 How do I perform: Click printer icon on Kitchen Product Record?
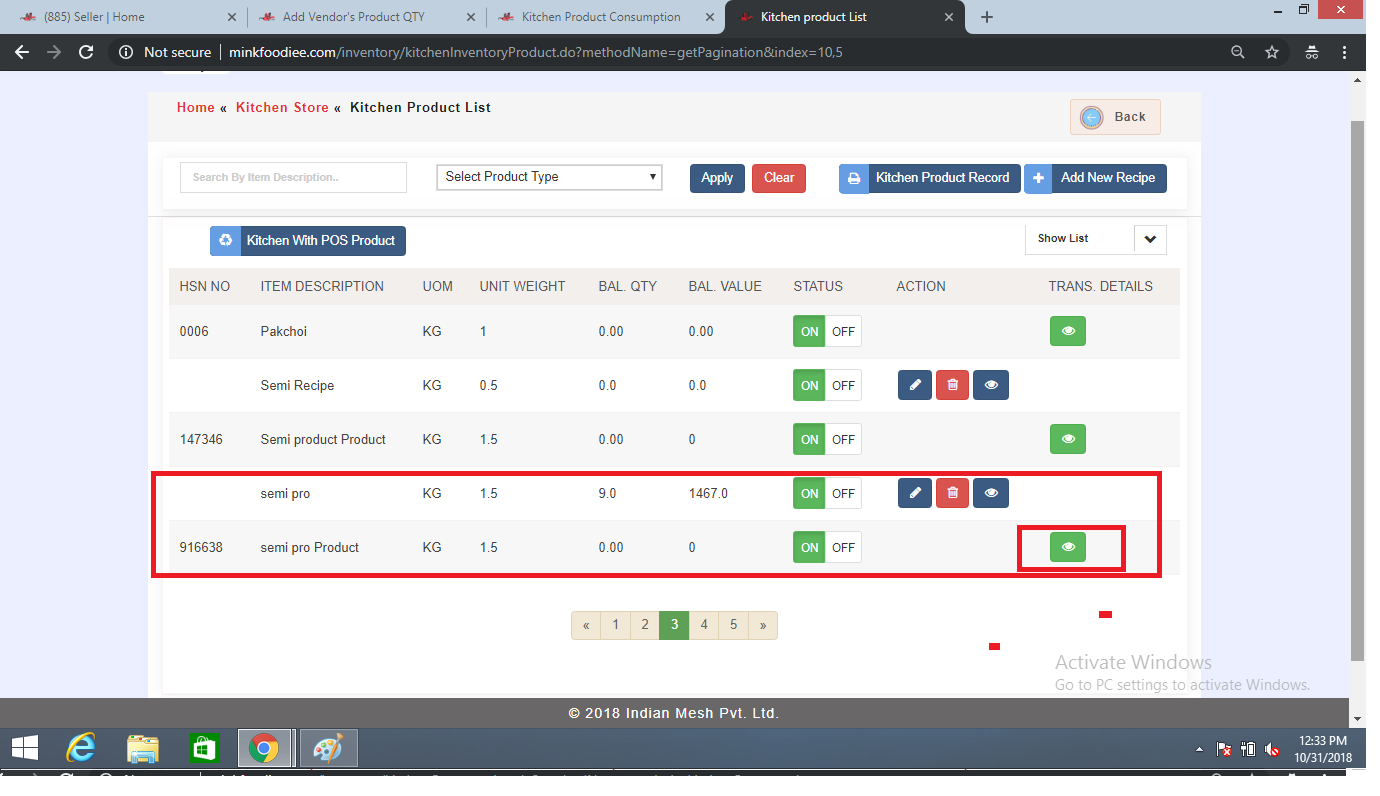[x=854, y=178]
